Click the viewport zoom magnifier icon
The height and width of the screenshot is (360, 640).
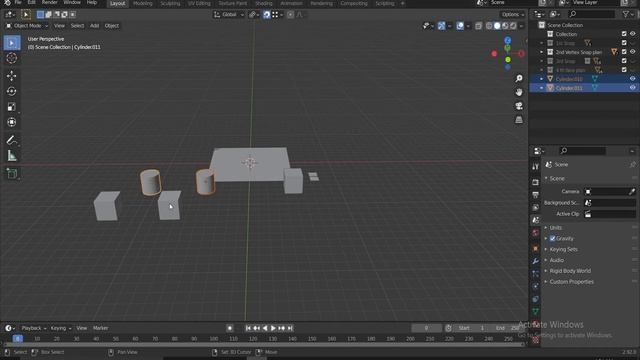[519, 78]
